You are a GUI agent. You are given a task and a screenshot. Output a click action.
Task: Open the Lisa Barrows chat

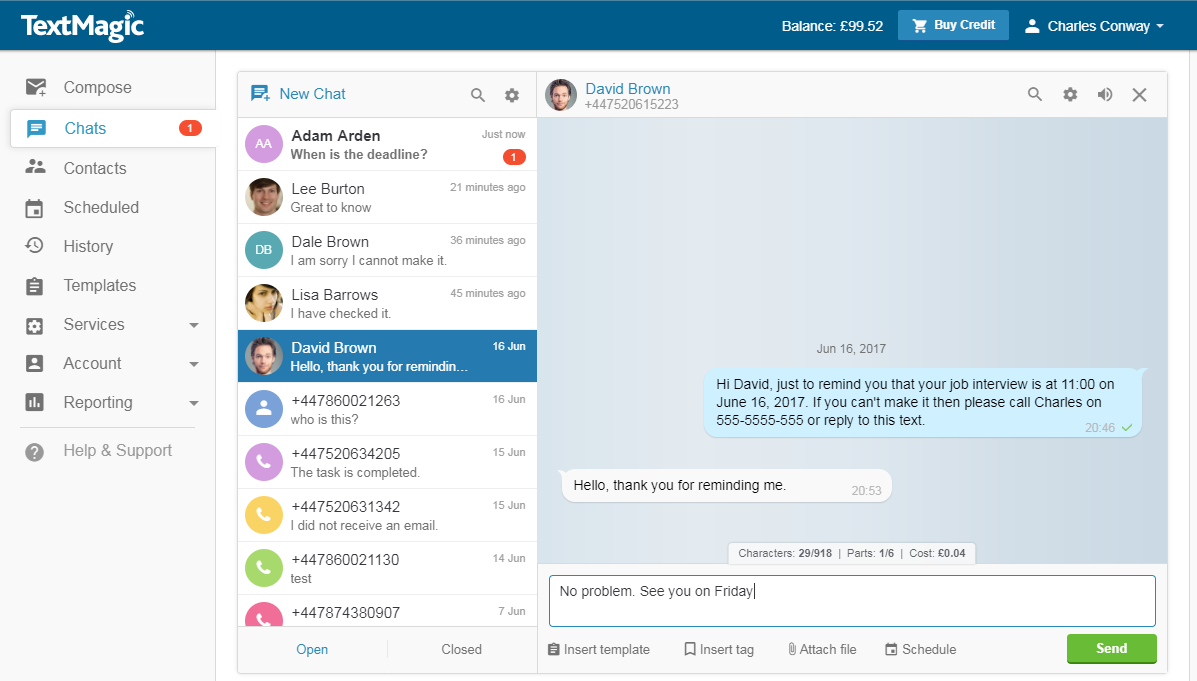tap(387, 303)
